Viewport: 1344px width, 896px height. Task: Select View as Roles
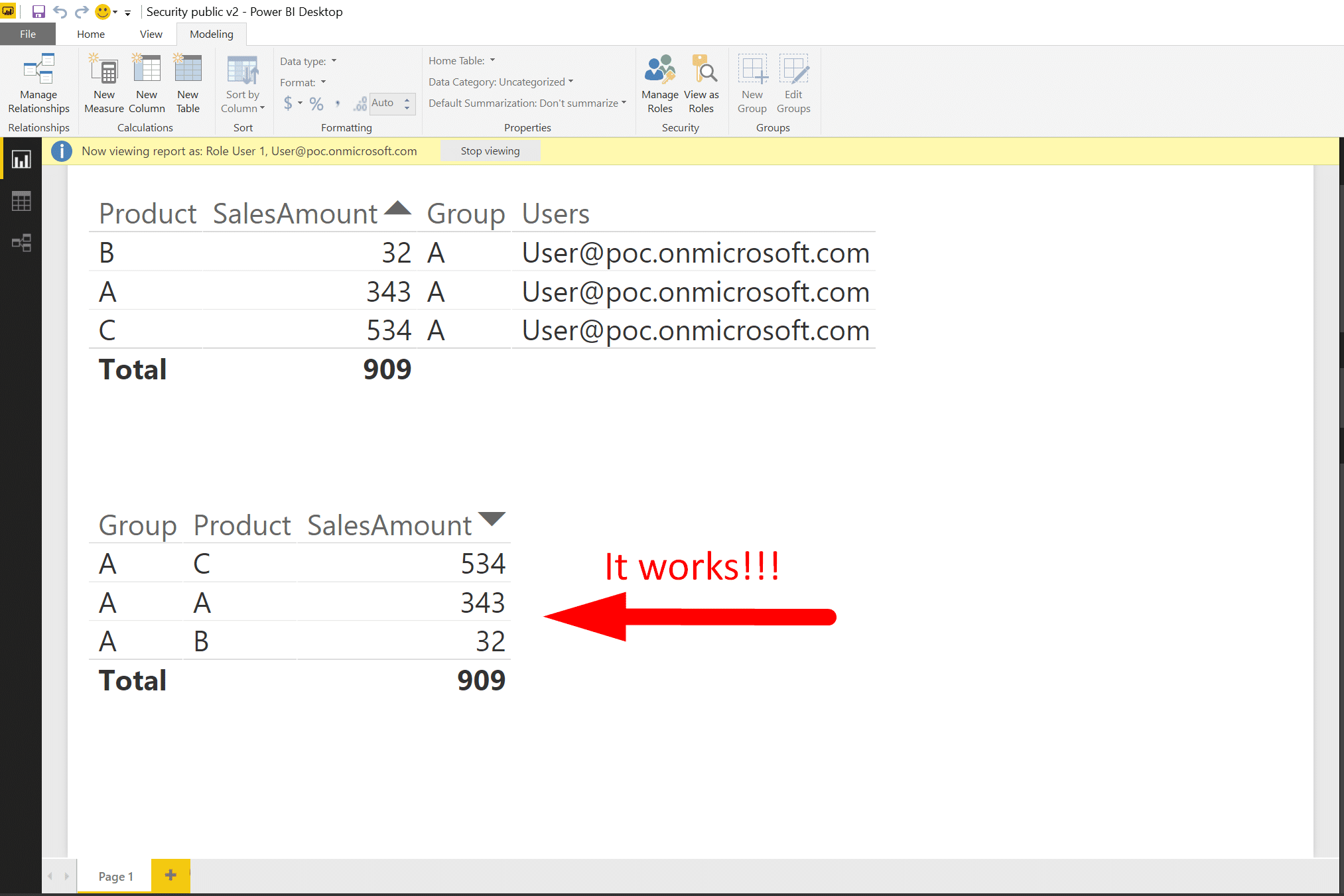pyautogui.click(x=701, y=83)
